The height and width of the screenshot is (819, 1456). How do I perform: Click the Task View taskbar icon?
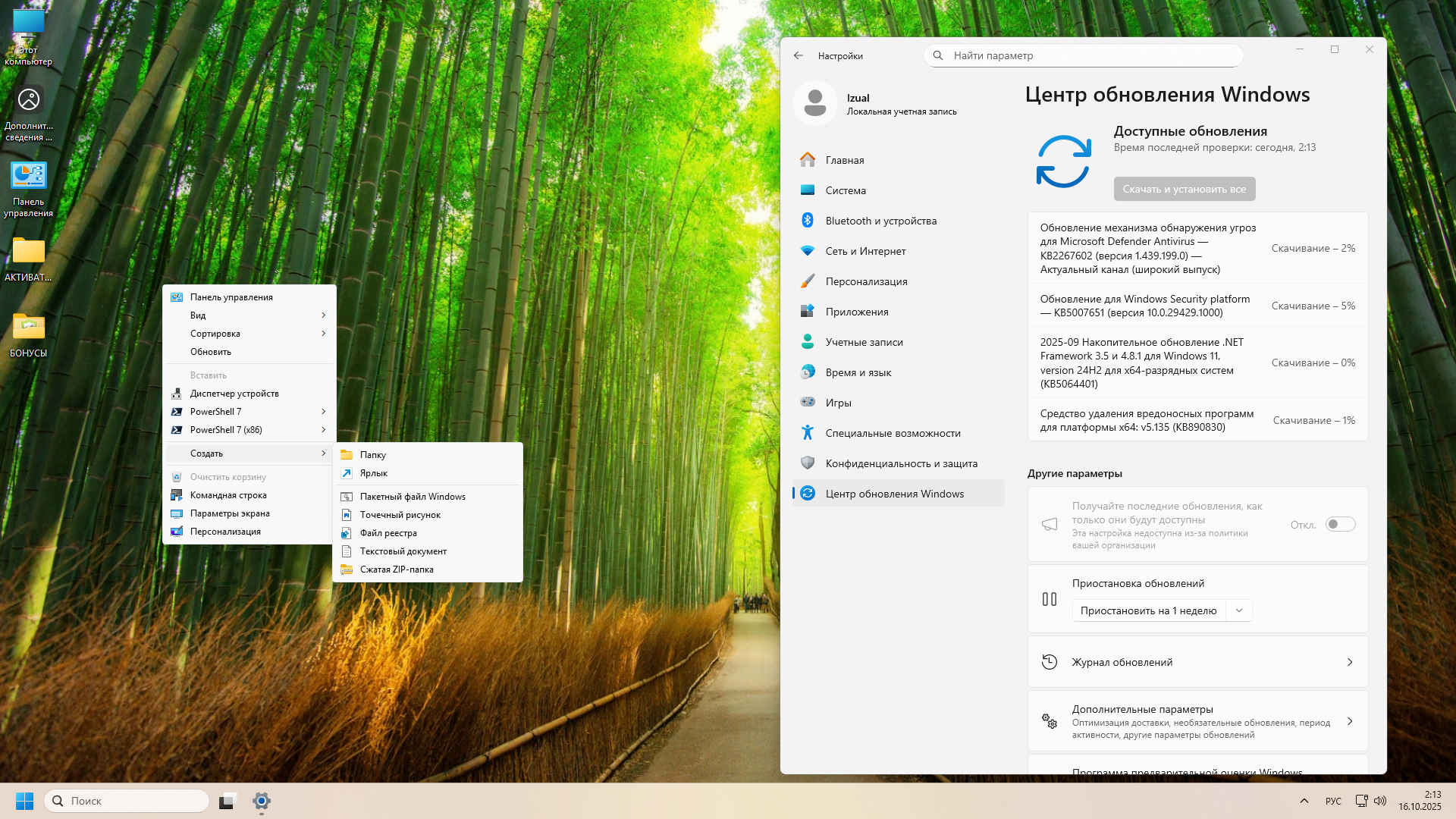click(227, 801)
